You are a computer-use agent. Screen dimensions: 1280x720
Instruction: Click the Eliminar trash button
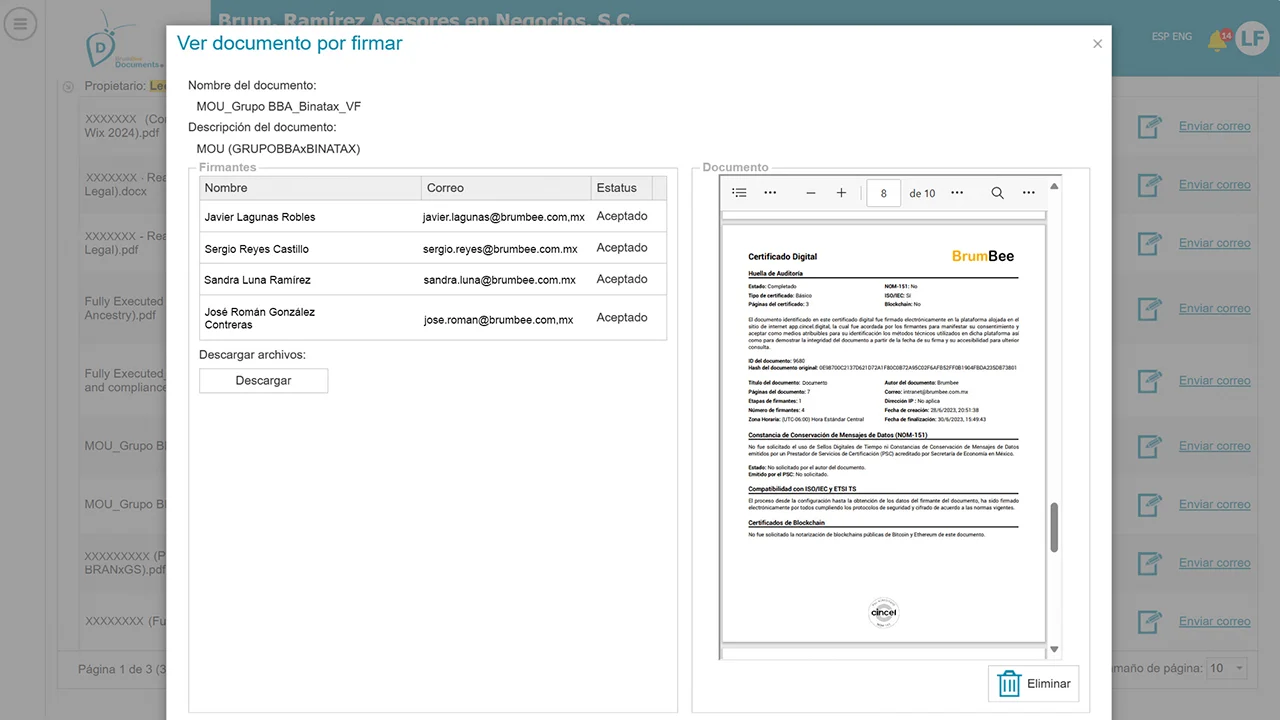tap(1033, 684)
